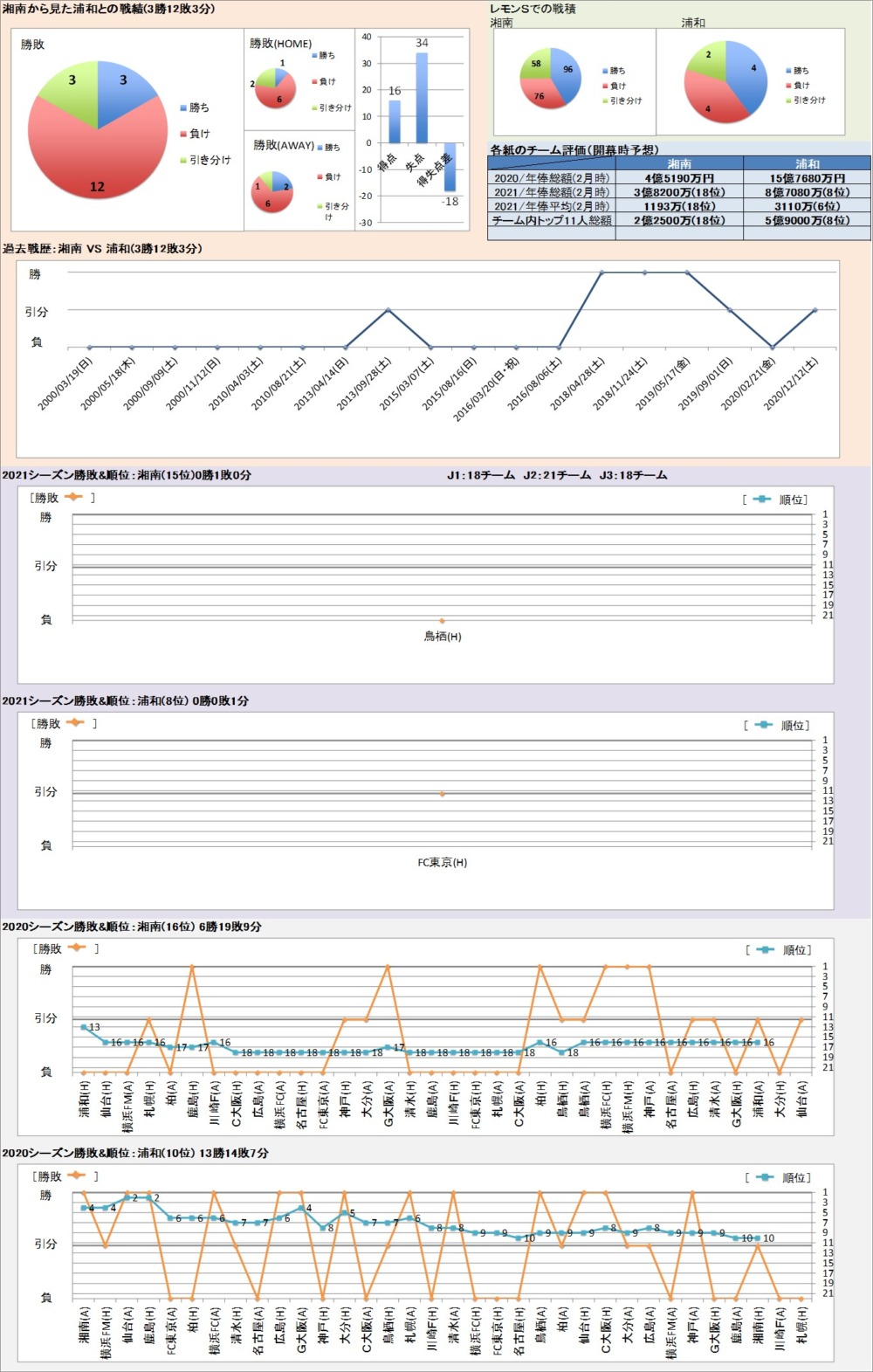This screenshot has width=873, height=1372.
Task: Click the 2020シーズン 浦和(10位) 13勝14敗7分 heading
Action: (x=135, y=1153)
